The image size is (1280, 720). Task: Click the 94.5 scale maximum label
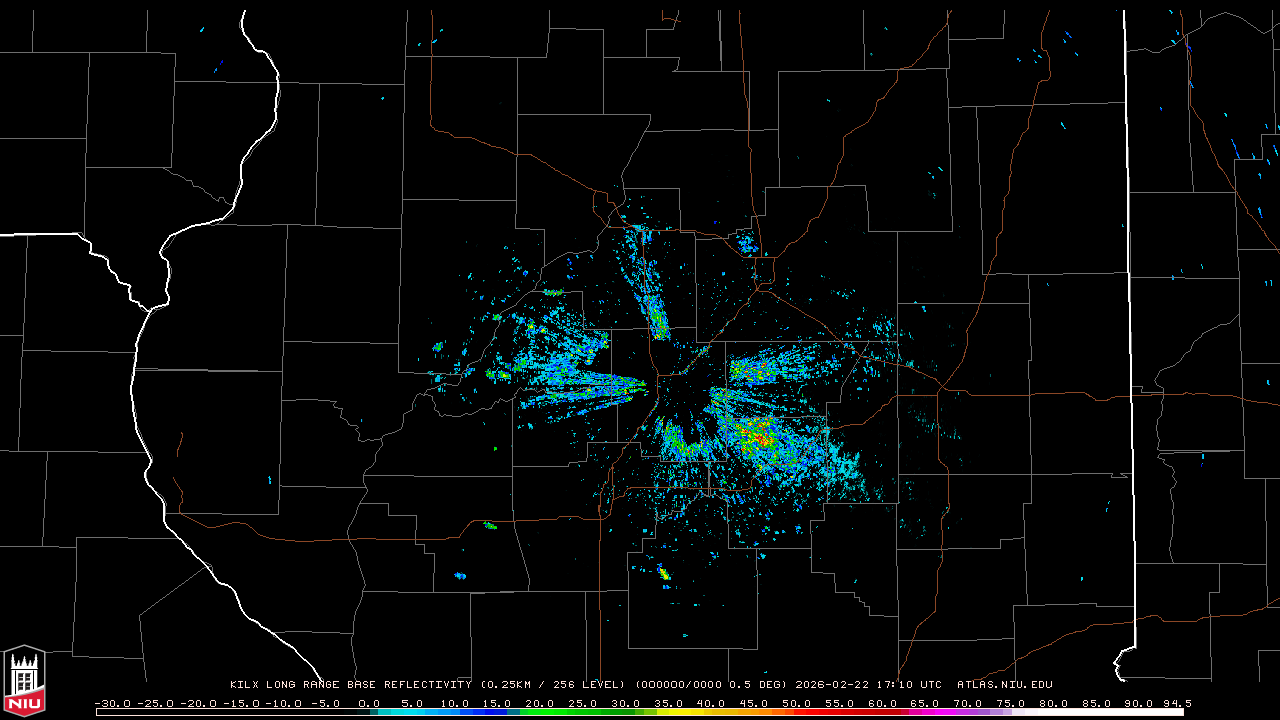(1176, 703)
